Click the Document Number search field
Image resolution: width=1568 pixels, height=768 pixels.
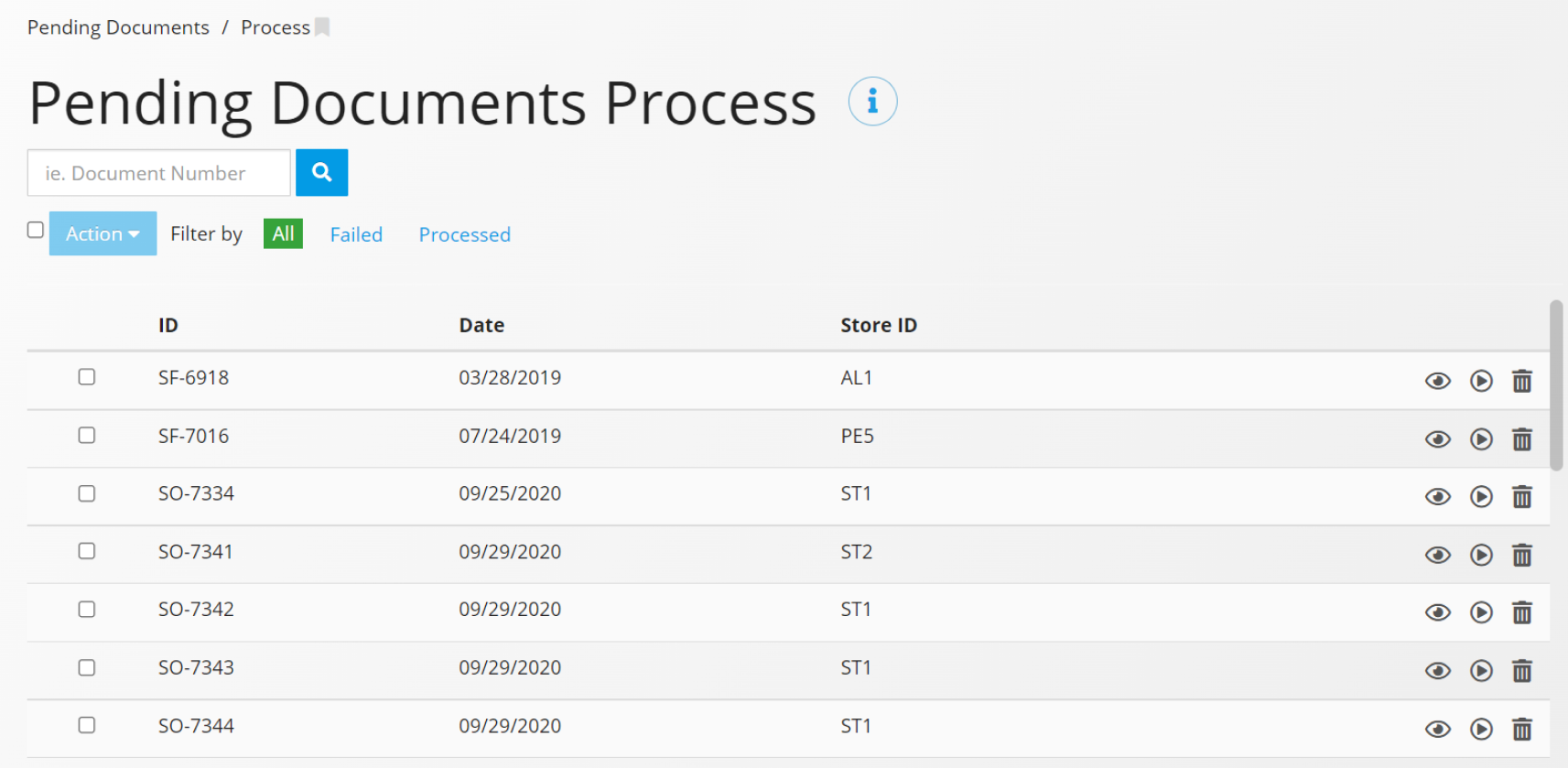[157, 172]
